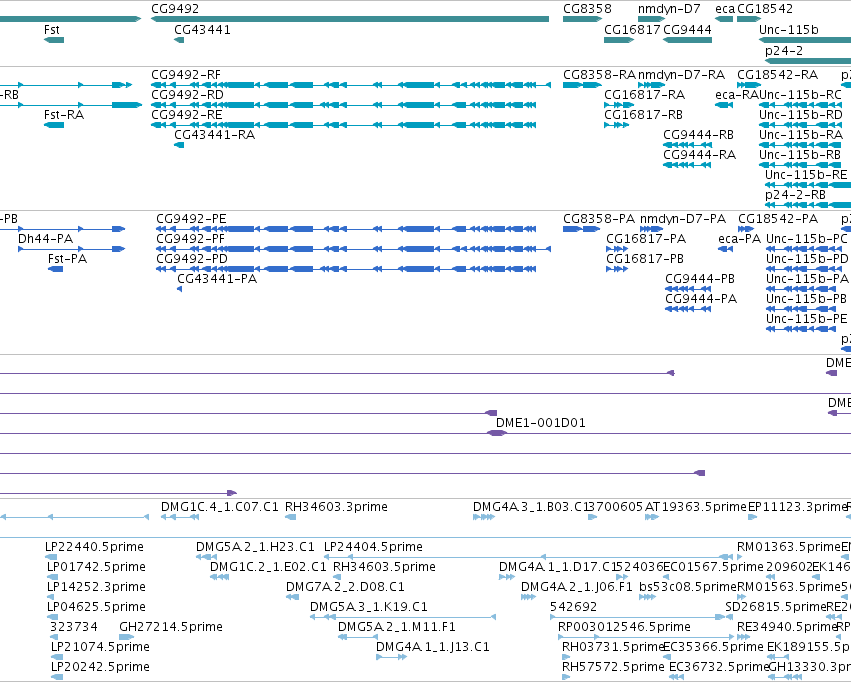This screenshot has height=682, width=851.
Task: Click the DME1-001D01 feature label
Action: [541, 423]
